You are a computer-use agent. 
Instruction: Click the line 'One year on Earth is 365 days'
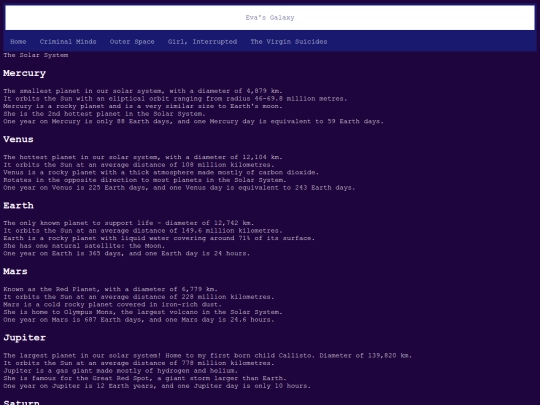click(127, 253)
